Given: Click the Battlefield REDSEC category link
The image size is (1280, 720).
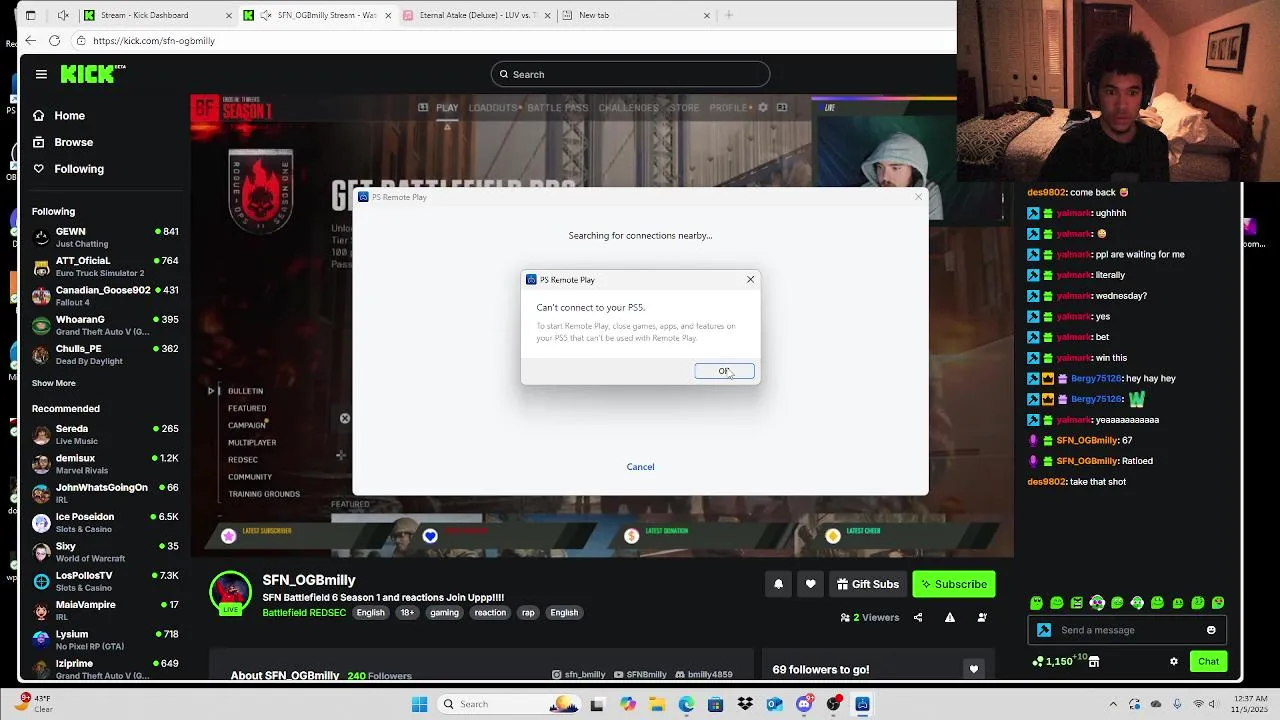Looking at the screenshot, I should (x=304, y=612).
